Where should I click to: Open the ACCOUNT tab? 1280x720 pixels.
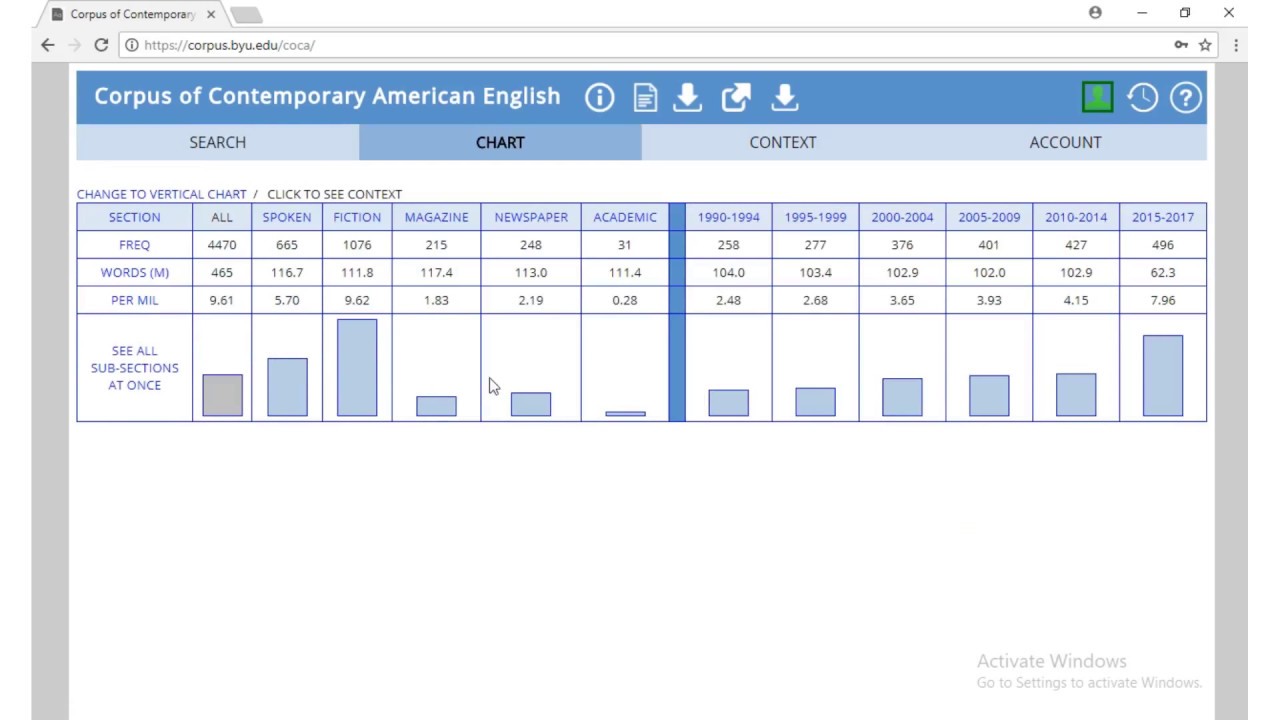(1066, 142)
